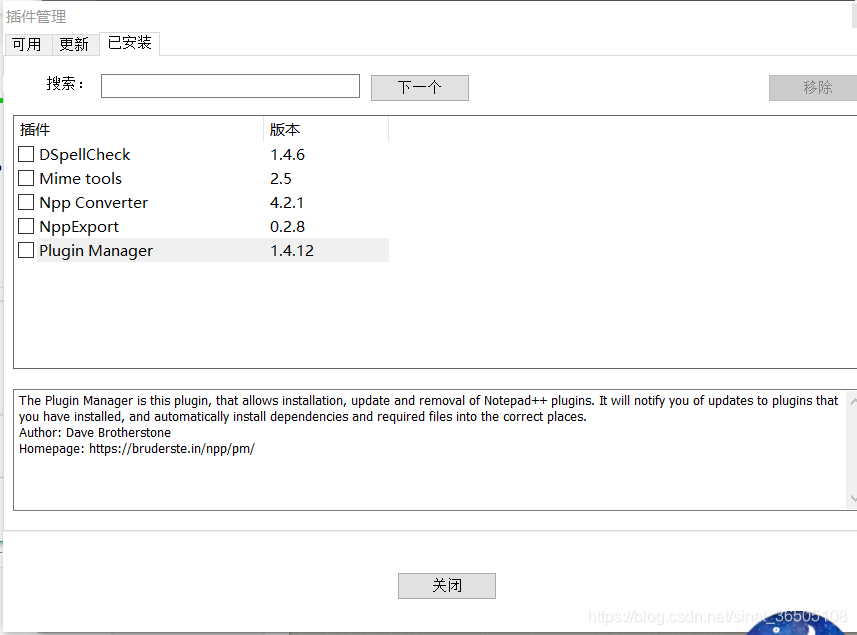The image size is (857, 635).
Task: Click the 下一个 button
Action: coord(420,87)
